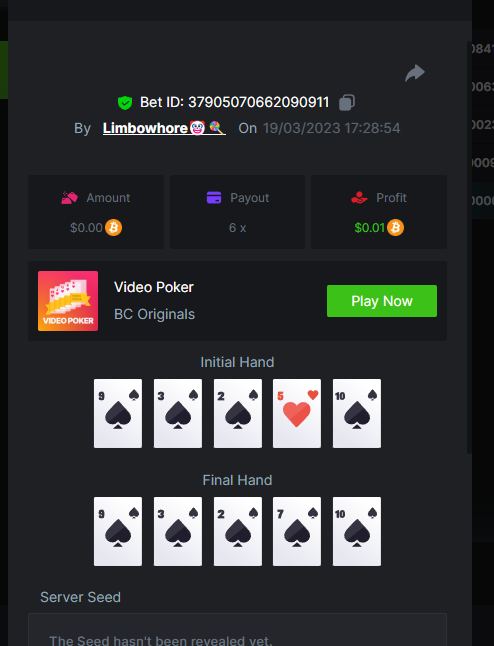Click the 9 of spades in Initial Hand
Image resolution: width=494 pixels, height=646 pixels.
click(x=118, y=413)
